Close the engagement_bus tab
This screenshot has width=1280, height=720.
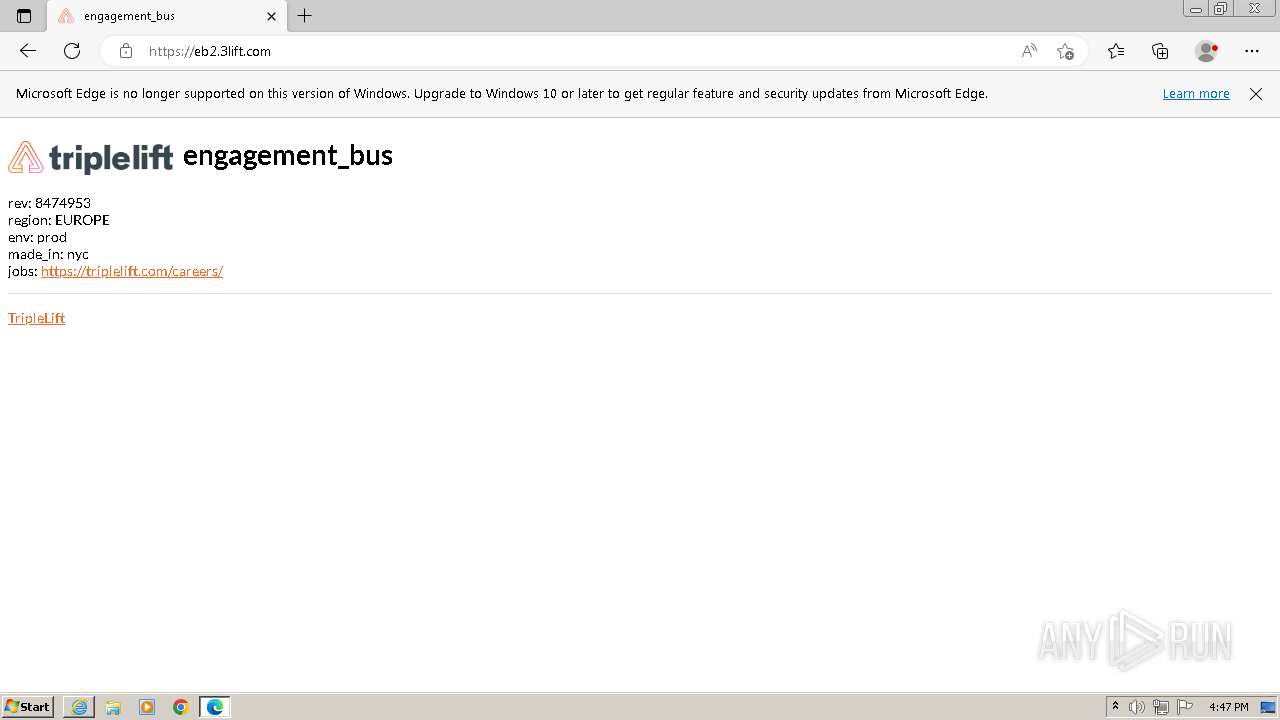(271, 16)
